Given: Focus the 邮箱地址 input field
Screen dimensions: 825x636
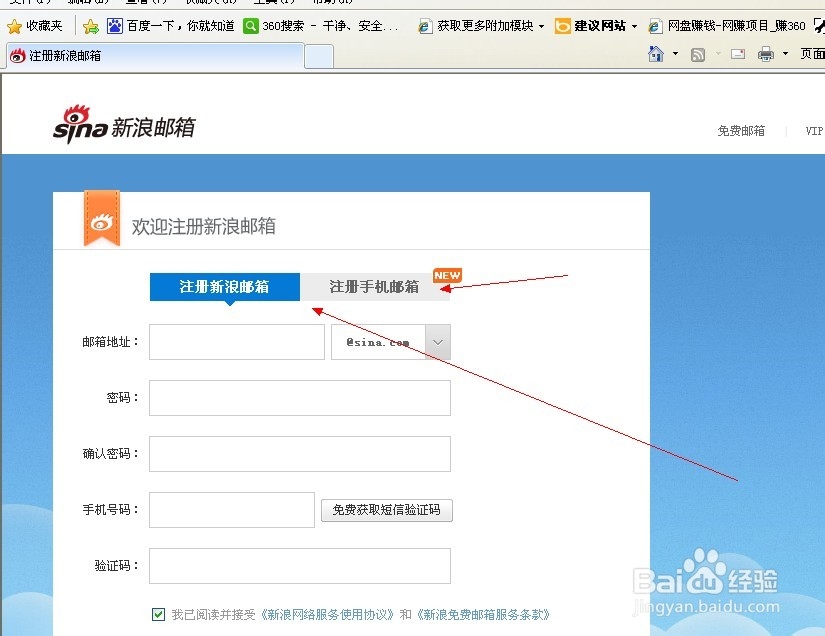Looking at the screenshot, I should point(237,342).
